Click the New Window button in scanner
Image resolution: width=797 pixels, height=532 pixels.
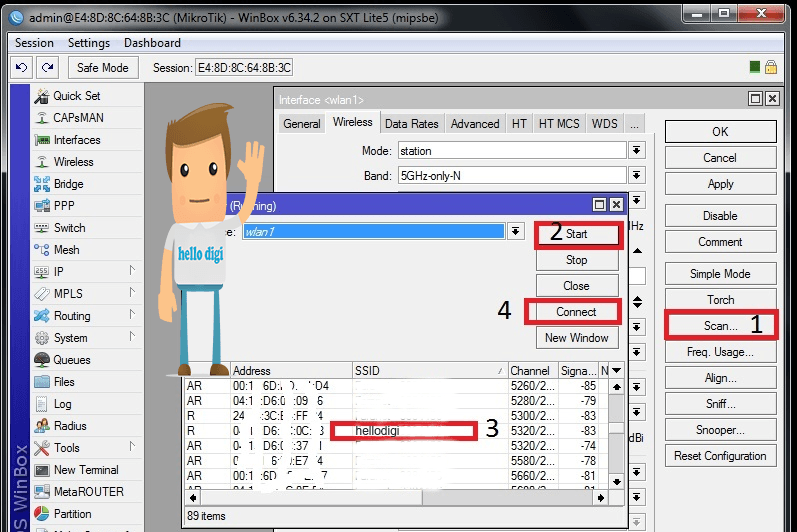coord(577,338)
